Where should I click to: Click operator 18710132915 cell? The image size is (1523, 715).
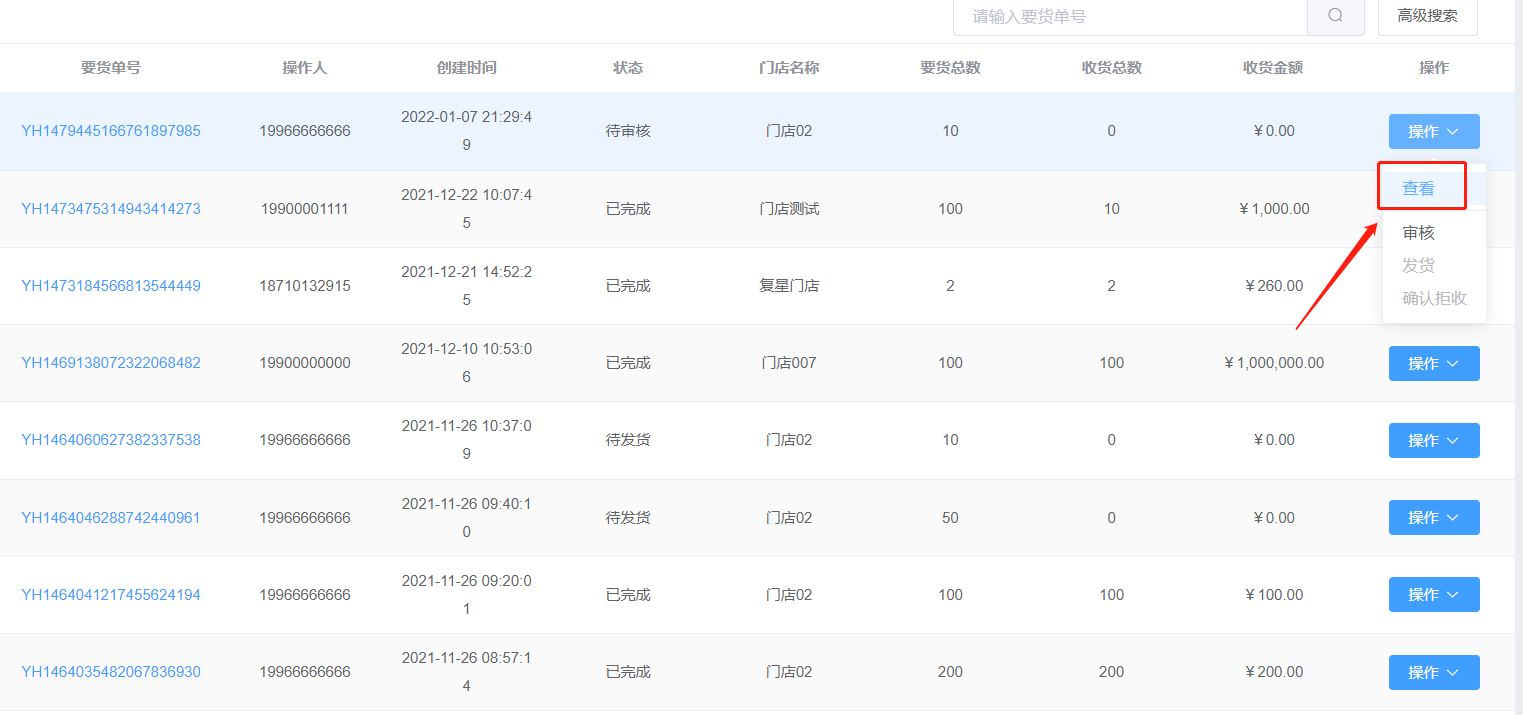tap(305, 286)
